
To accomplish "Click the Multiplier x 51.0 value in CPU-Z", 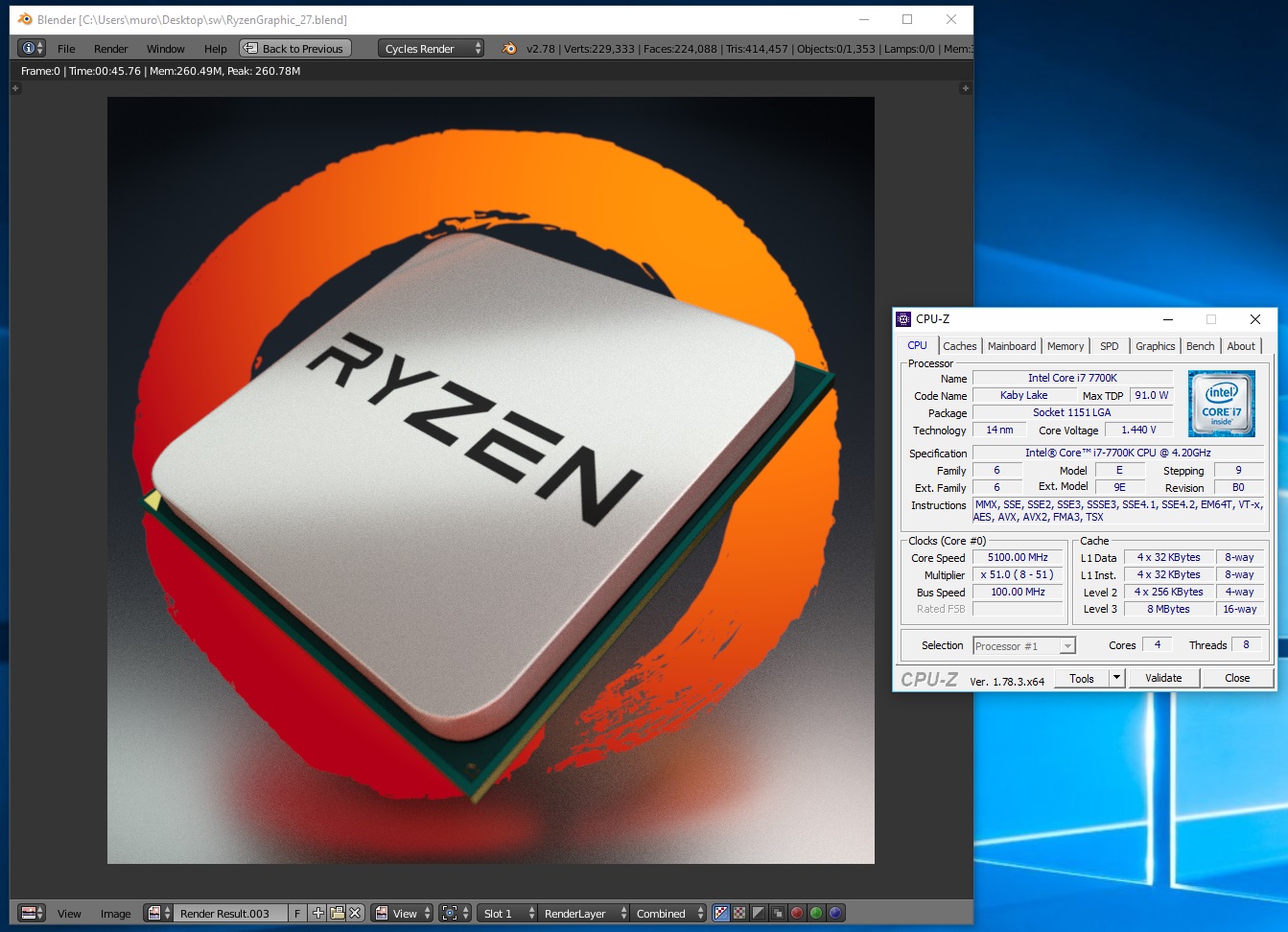I will (x=1018, y=574).
